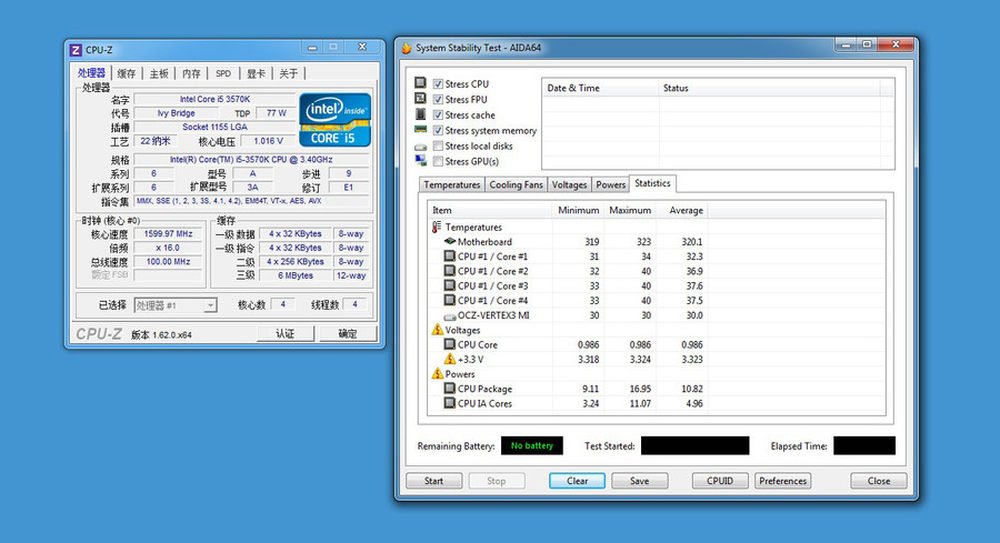Click the Temperatures thermometer icon in the list
This screenshot has width=1000, height=543.
click(437, 227)
